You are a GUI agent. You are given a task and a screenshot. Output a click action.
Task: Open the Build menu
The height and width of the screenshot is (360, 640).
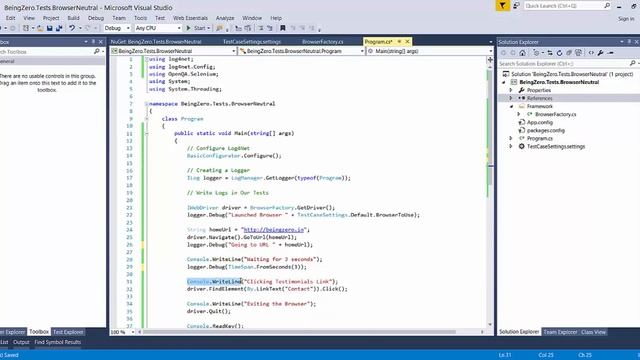[73, 18]
